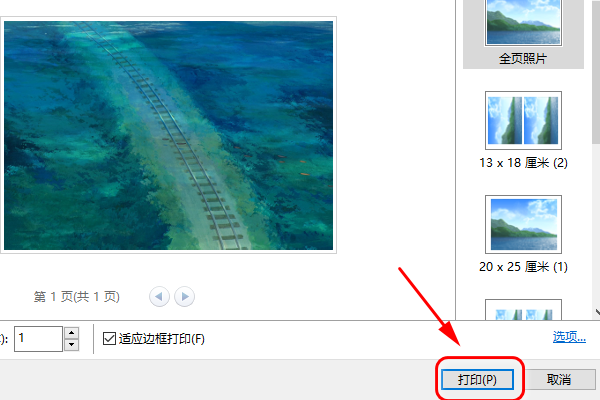This screenshot has height=400, width=600.
Task: Click the 13 x 18 厘米 (2) caption text
Action: coord(523,163)
